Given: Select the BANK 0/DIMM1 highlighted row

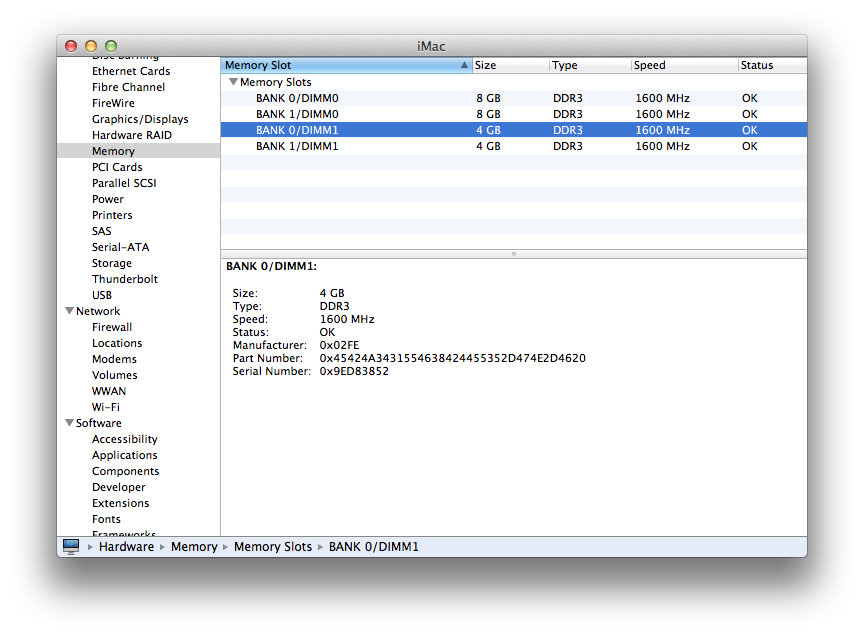Looking at the screenshot, I should click(514, 130).
